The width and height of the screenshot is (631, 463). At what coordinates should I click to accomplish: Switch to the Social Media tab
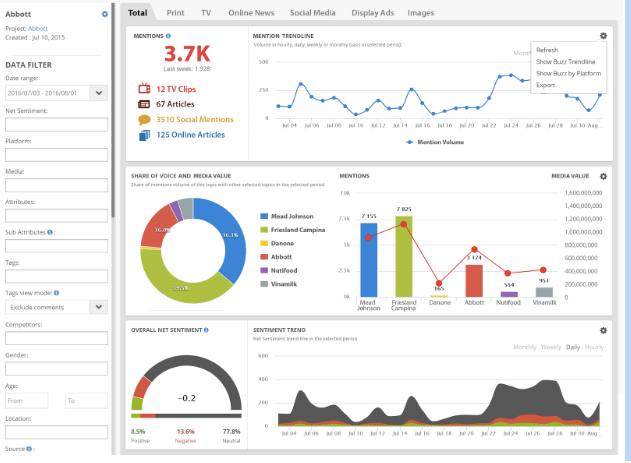coord(313,13)
